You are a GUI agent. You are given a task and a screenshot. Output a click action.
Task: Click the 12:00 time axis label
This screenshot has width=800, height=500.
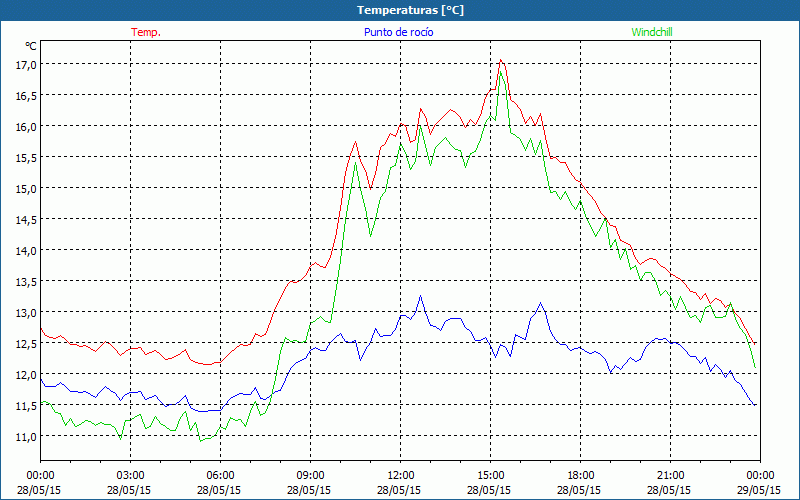401,476
